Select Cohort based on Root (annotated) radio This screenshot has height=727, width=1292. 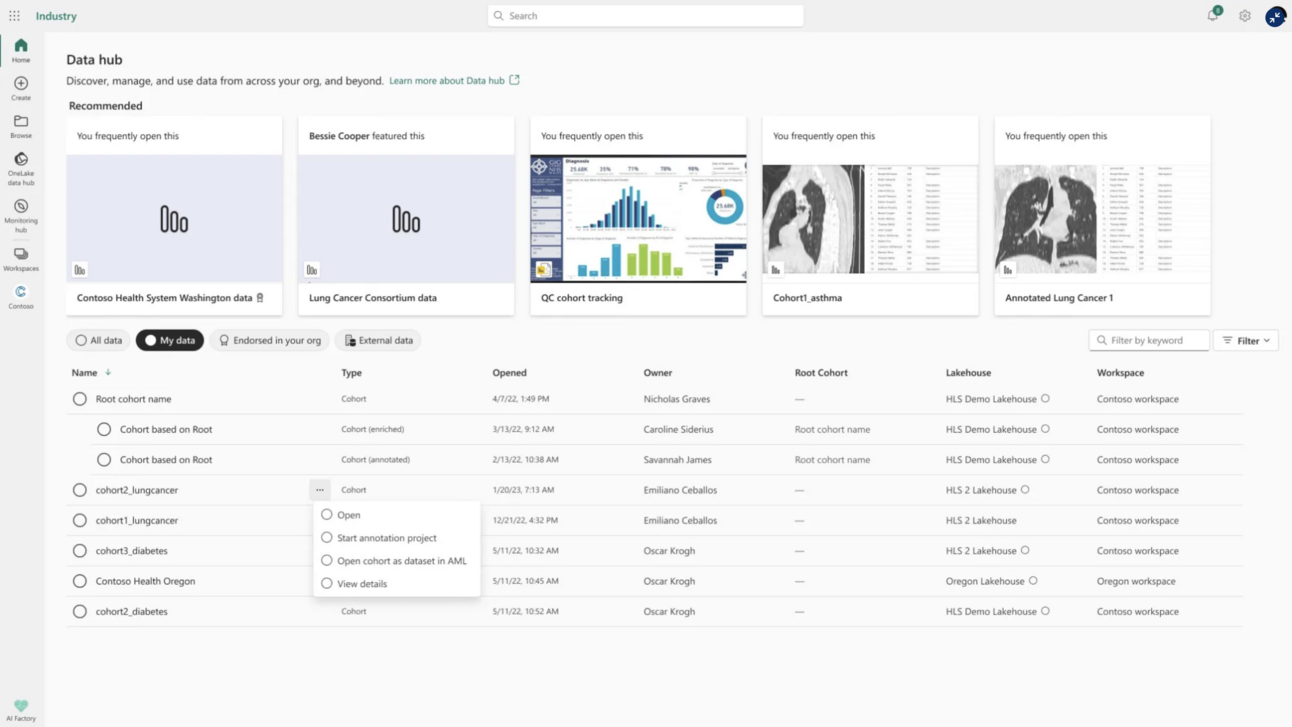[x=104, y=460]
